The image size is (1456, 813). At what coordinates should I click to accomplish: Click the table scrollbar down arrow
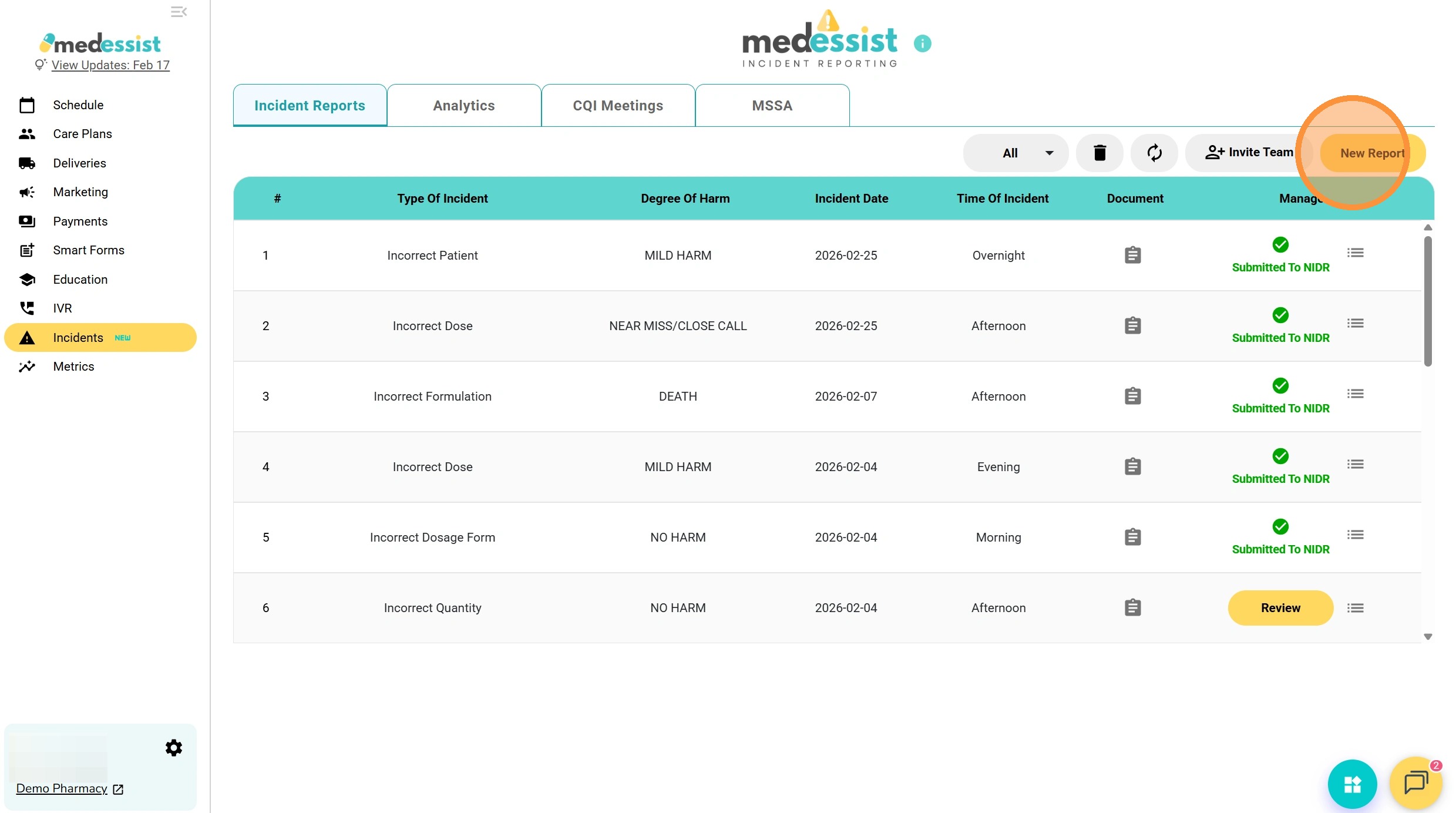click(x=1428, y=637)
